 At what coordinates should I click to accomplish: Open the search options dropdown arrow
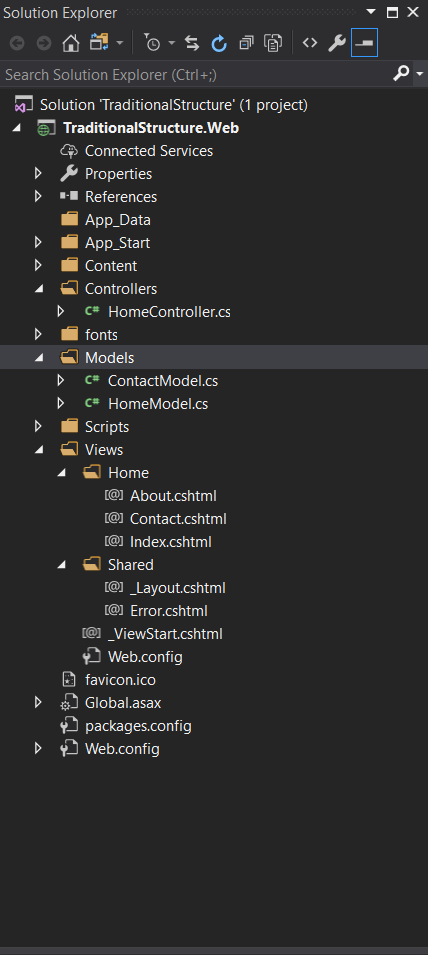[420, 74]
